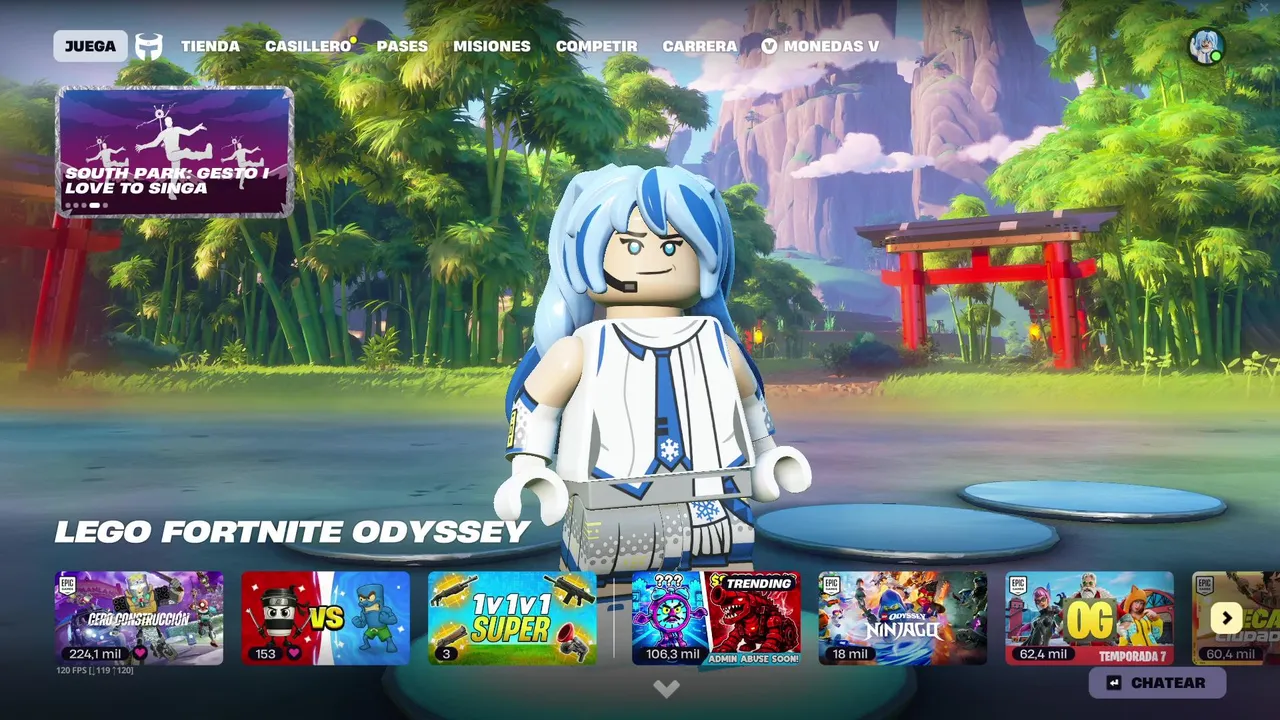
Task: Open the South Park gesto news banner
Action: [x=175, y=152]
